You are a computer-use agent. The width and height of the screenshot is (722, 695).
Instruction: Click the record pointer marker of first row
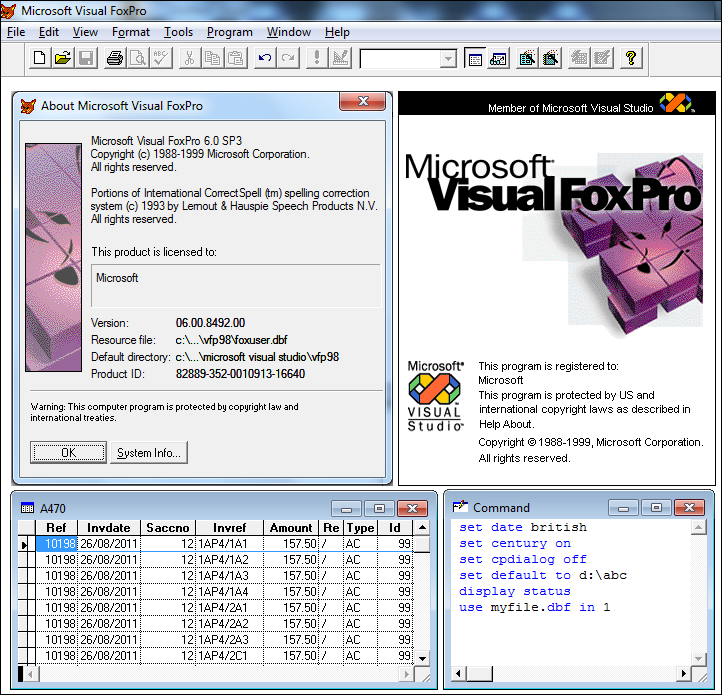point(24,544)
